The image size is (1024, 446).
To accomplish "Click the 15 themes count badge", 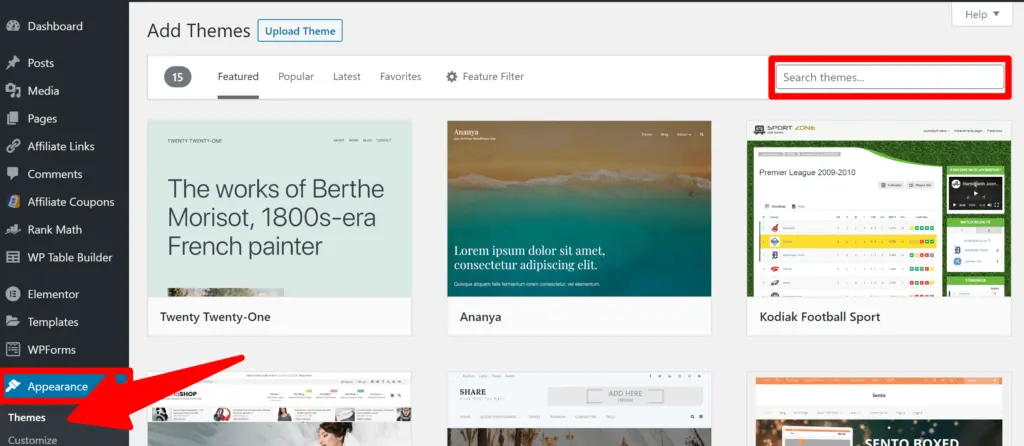I will tap(178, 77).
